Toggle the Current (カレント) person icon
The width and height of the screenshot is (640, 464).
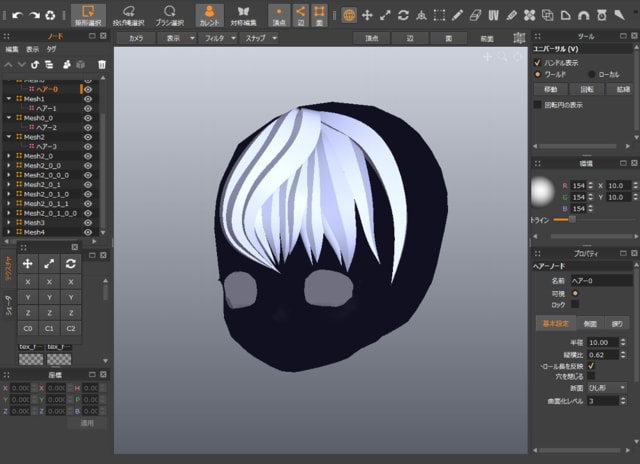click(x=209, y=16)
